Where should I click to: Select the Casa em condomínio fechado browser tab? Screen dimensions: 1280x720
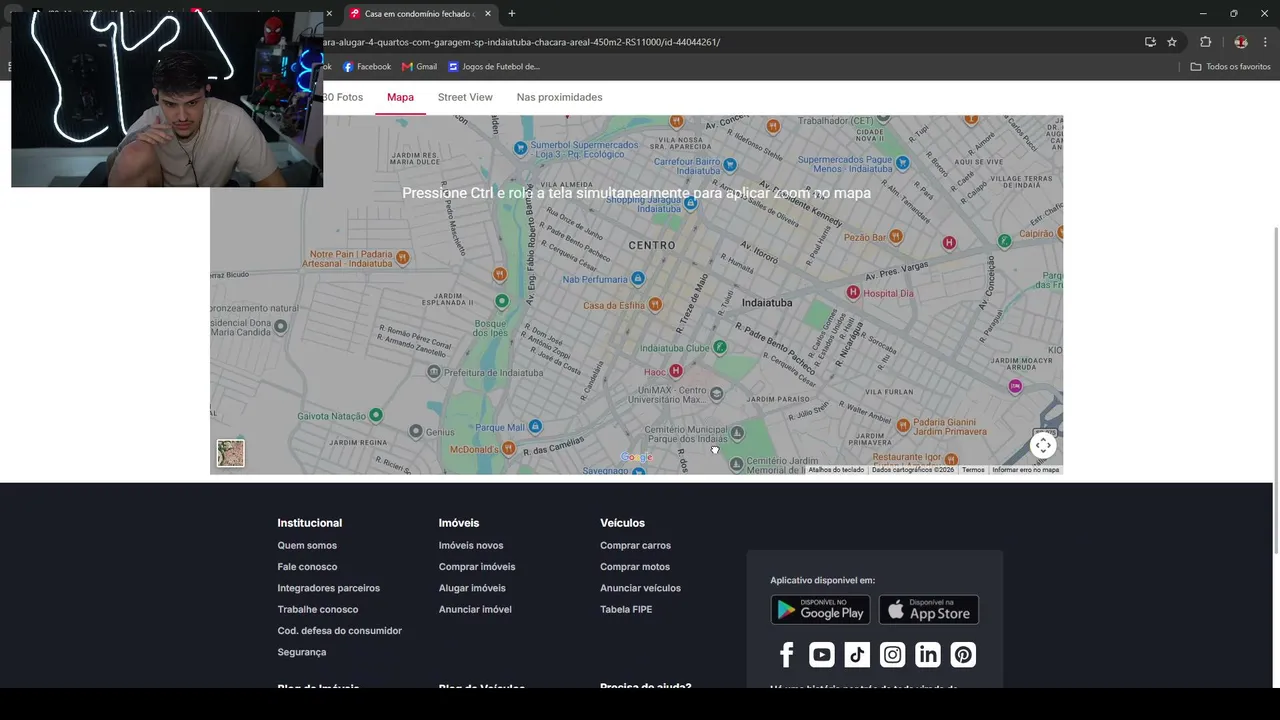click(418, 14)
